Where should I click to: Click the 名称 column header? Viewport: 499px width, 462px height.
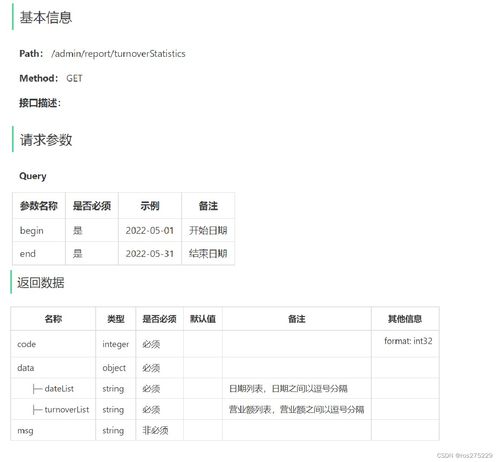pyautogui.click(x=53, y=319)
